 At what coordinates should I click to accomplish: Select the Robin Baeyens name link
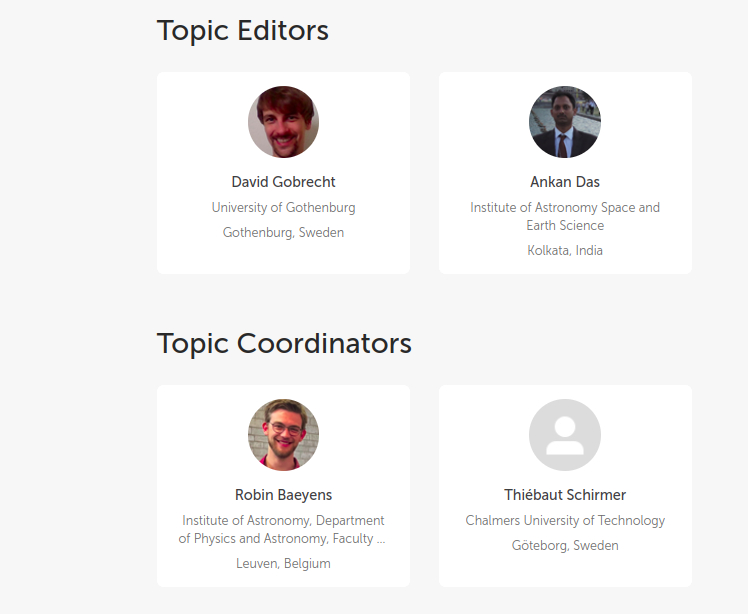tap(283, 495)
